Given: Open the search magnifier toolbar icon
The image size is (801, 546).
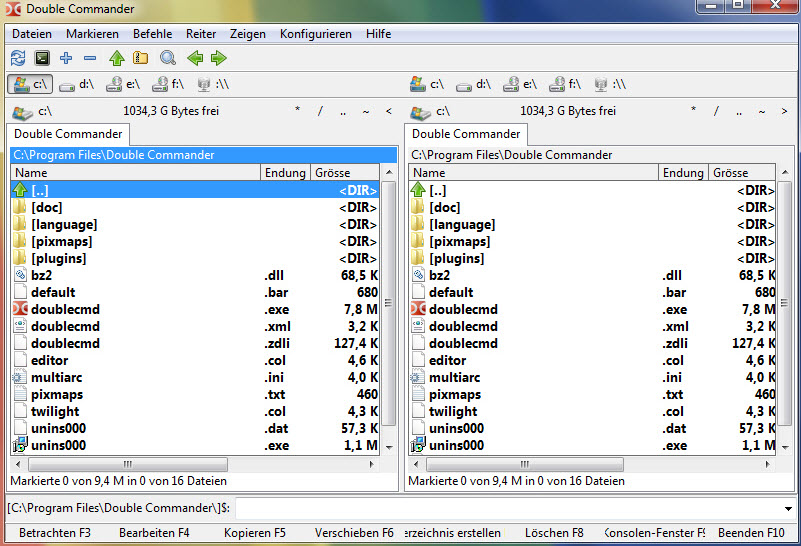Looking at the screenshot, I should coord(168,58).
